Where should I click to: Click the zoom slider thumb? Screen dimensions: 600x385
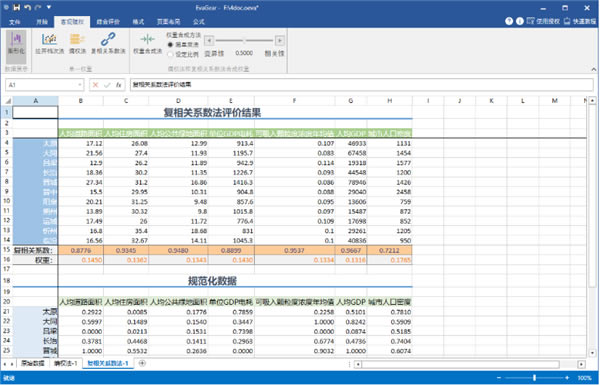point(535,378)
